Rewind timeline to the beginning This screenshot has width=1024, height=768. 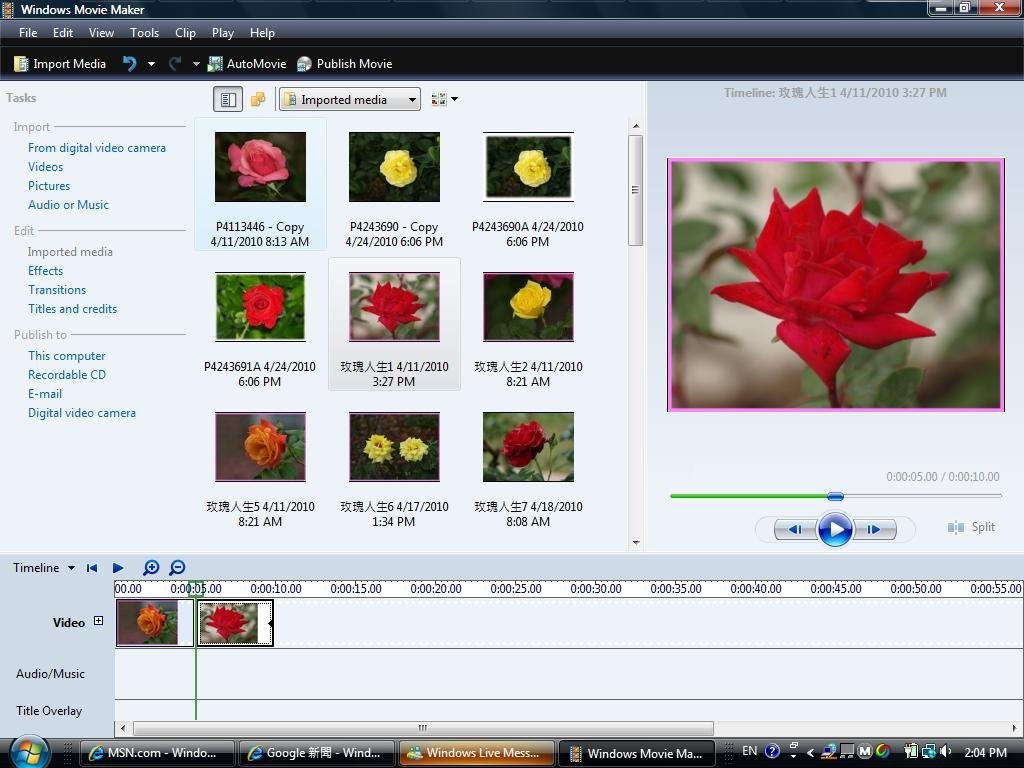click(92, 568)
